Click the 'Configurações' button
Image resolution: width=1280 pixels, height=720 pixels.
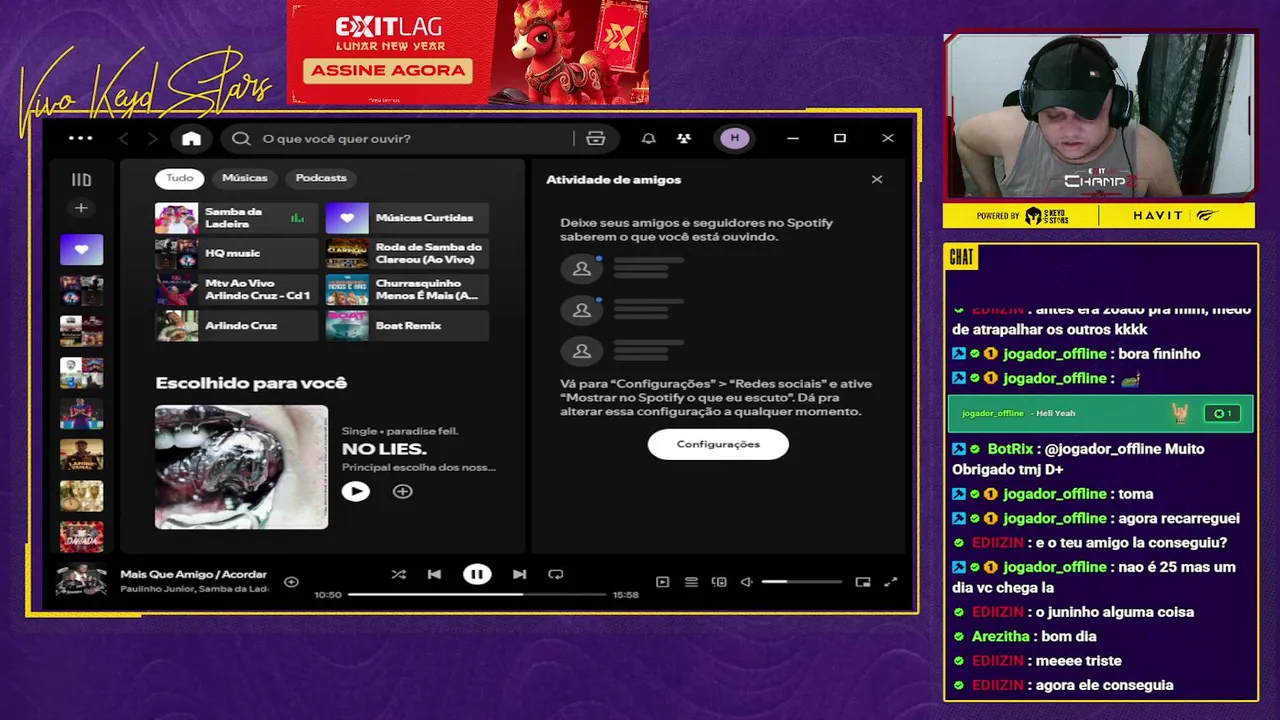point(718,444)
